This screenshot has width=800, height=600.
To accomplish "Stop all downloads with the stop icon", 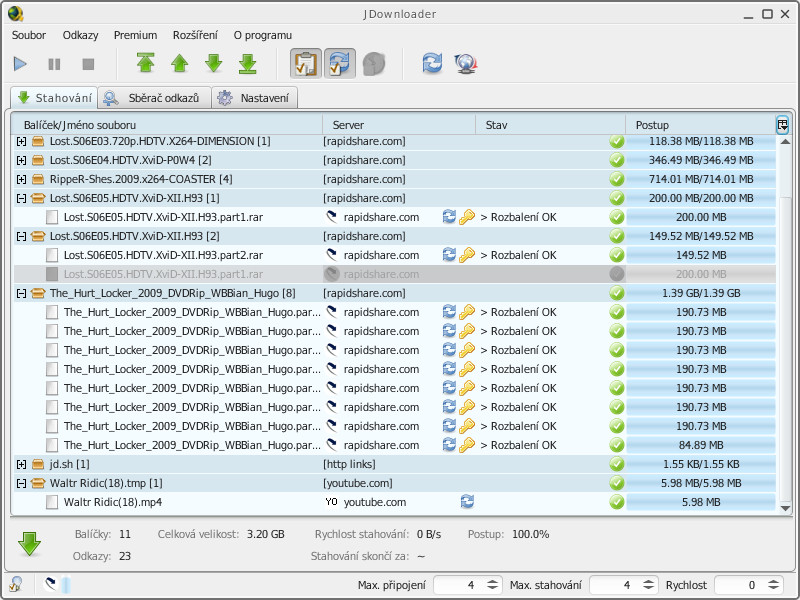I will 88,64.
